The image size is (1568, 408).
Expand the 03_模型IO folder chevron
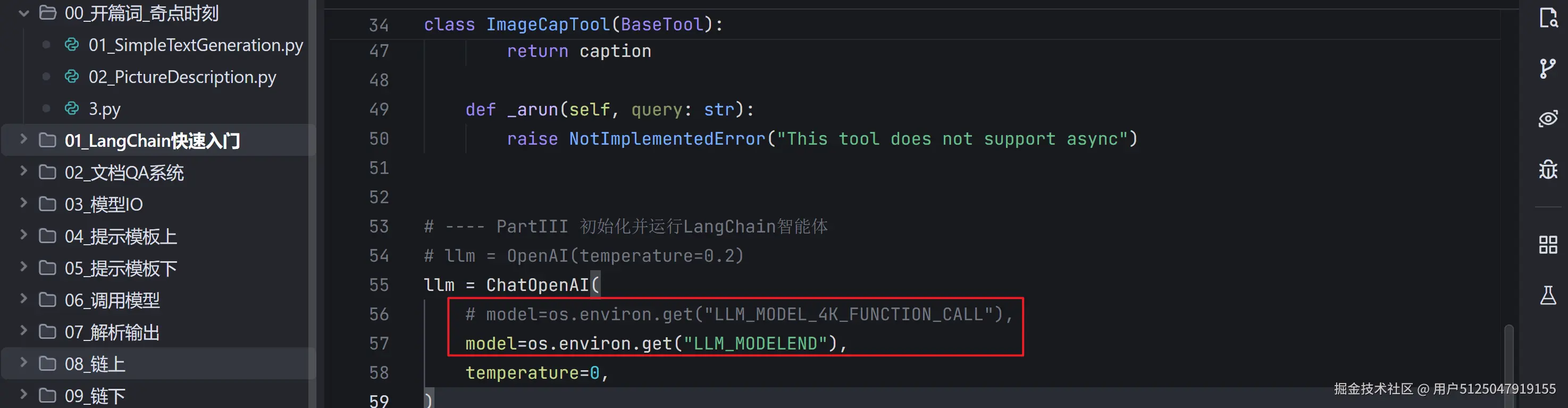pos(24,203)
